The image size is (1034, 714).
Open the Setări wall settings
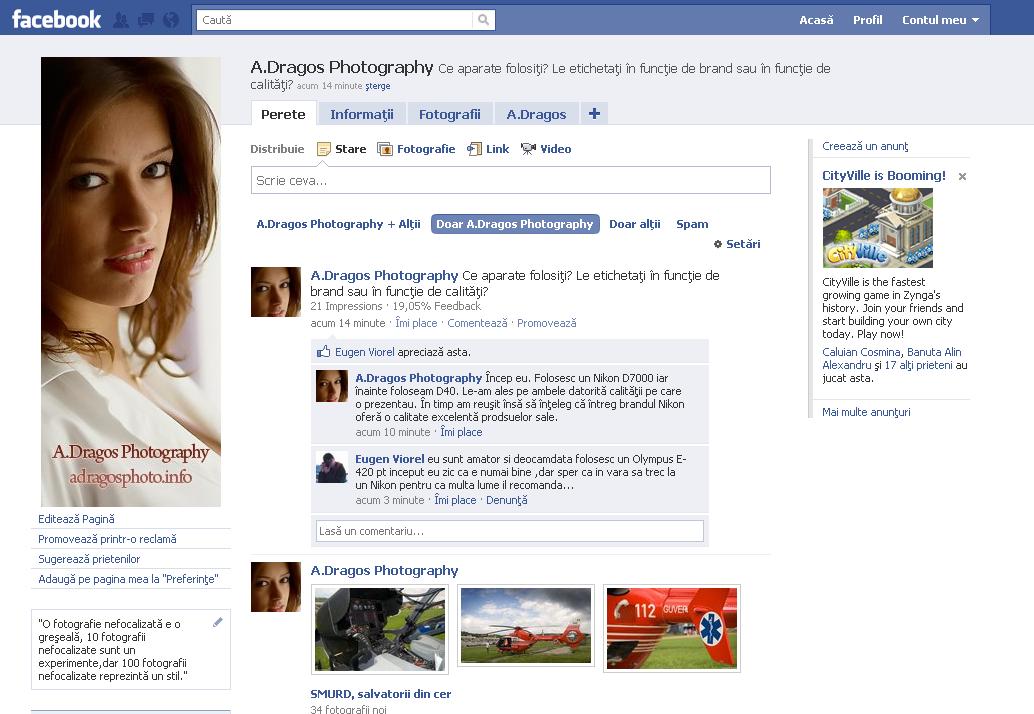tap(737, 244)
